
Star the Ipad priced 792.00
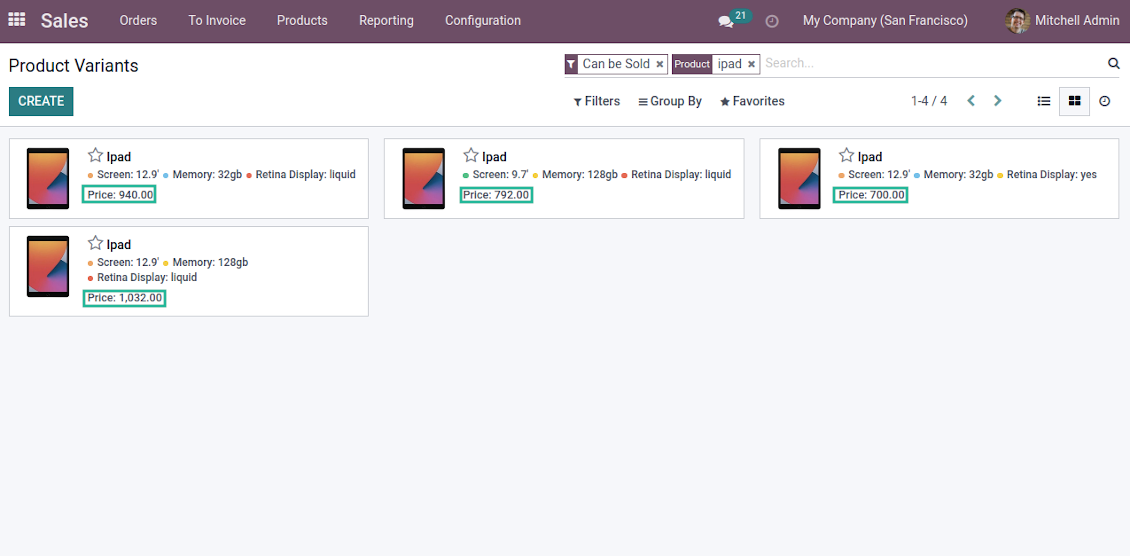[x=471, y=156]
